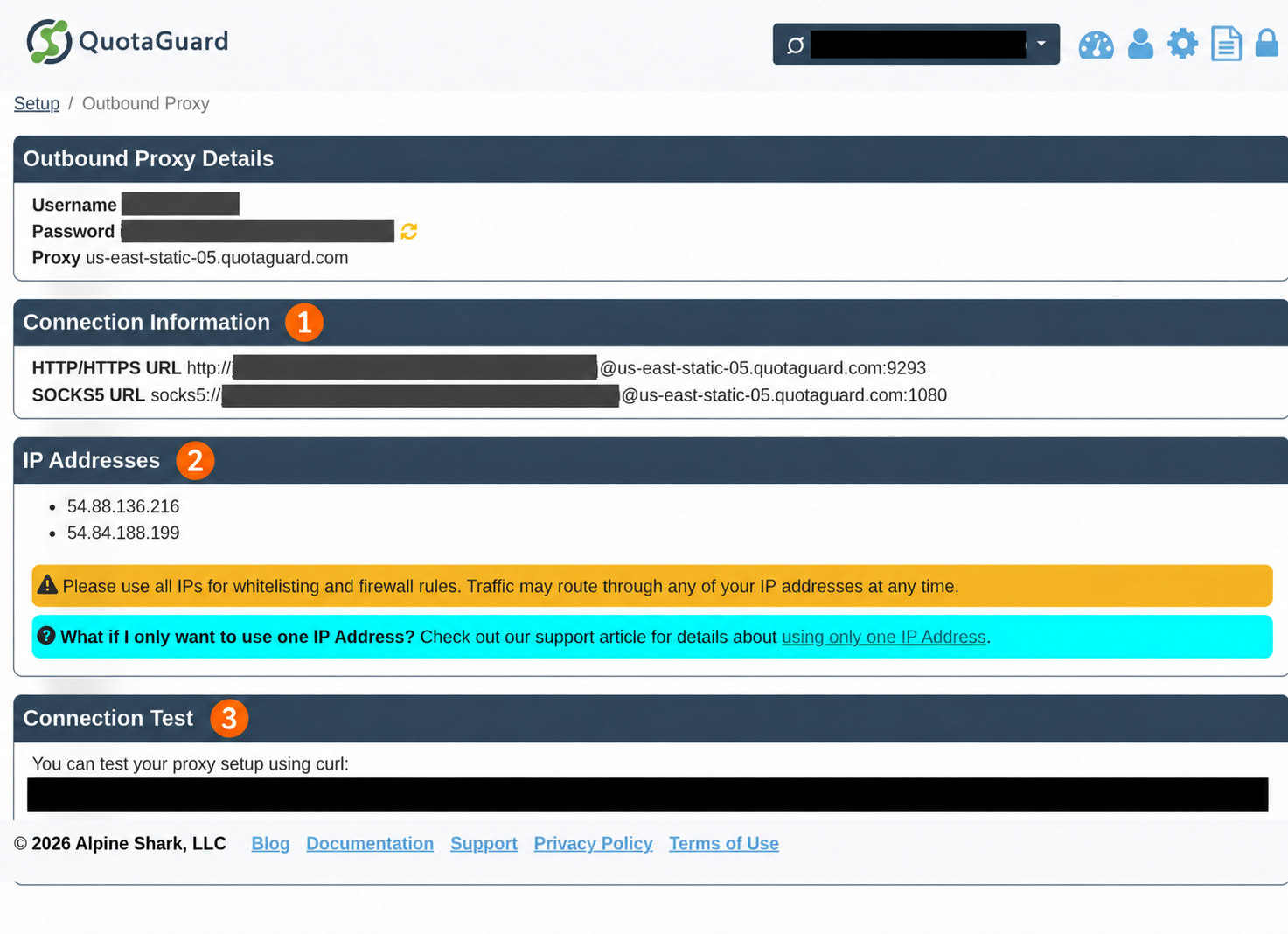Open the user account icon
The image size is (1288, 934).
[1140, 44]
